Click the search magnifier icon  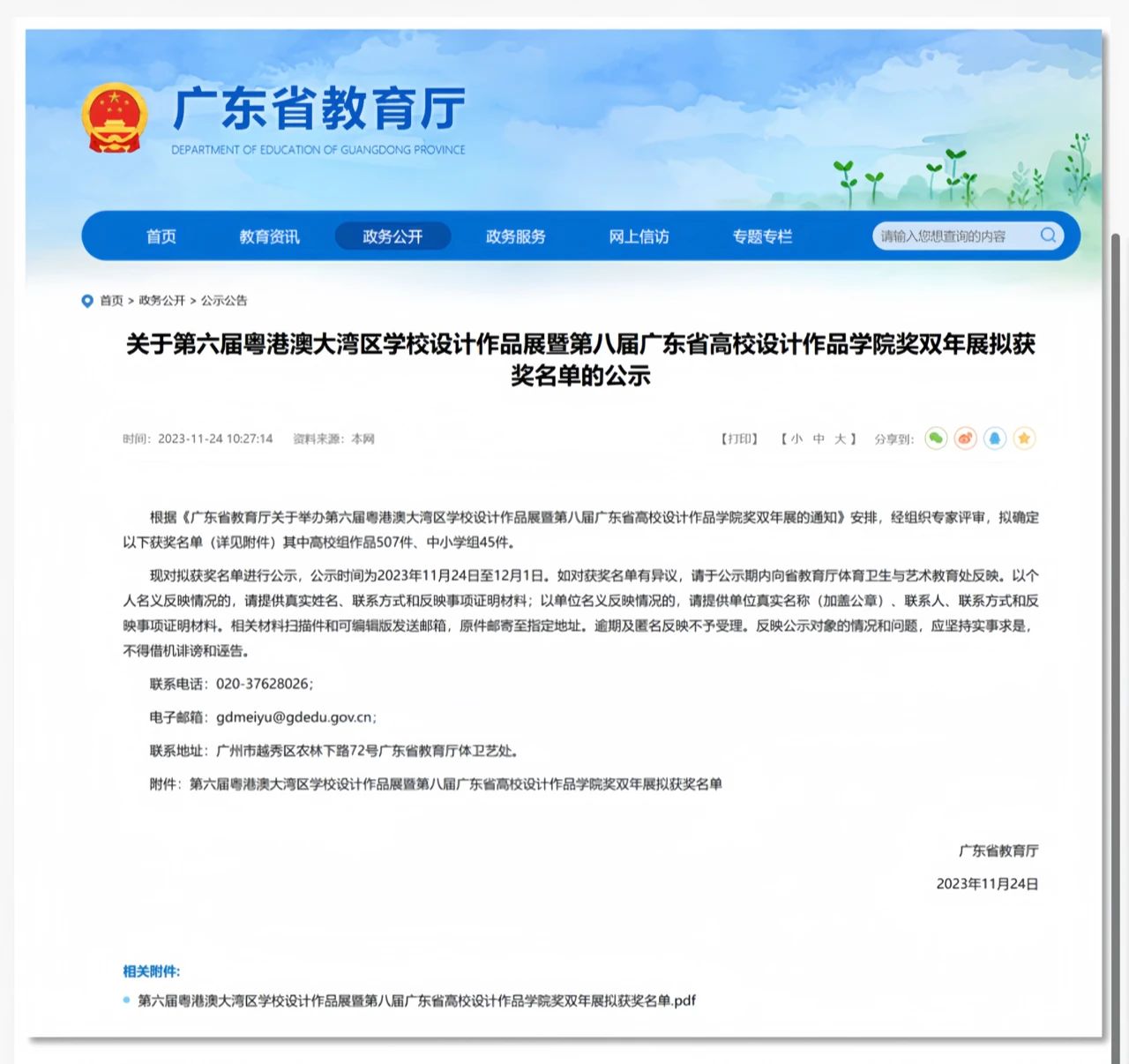click(x=1048, y=236)
